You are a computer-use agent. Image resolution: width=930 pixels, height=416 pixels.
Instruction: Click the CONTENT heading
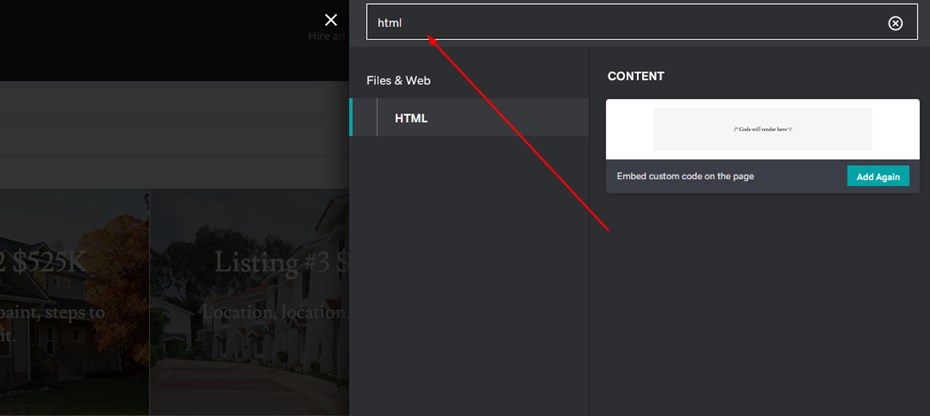coord(636,77)
